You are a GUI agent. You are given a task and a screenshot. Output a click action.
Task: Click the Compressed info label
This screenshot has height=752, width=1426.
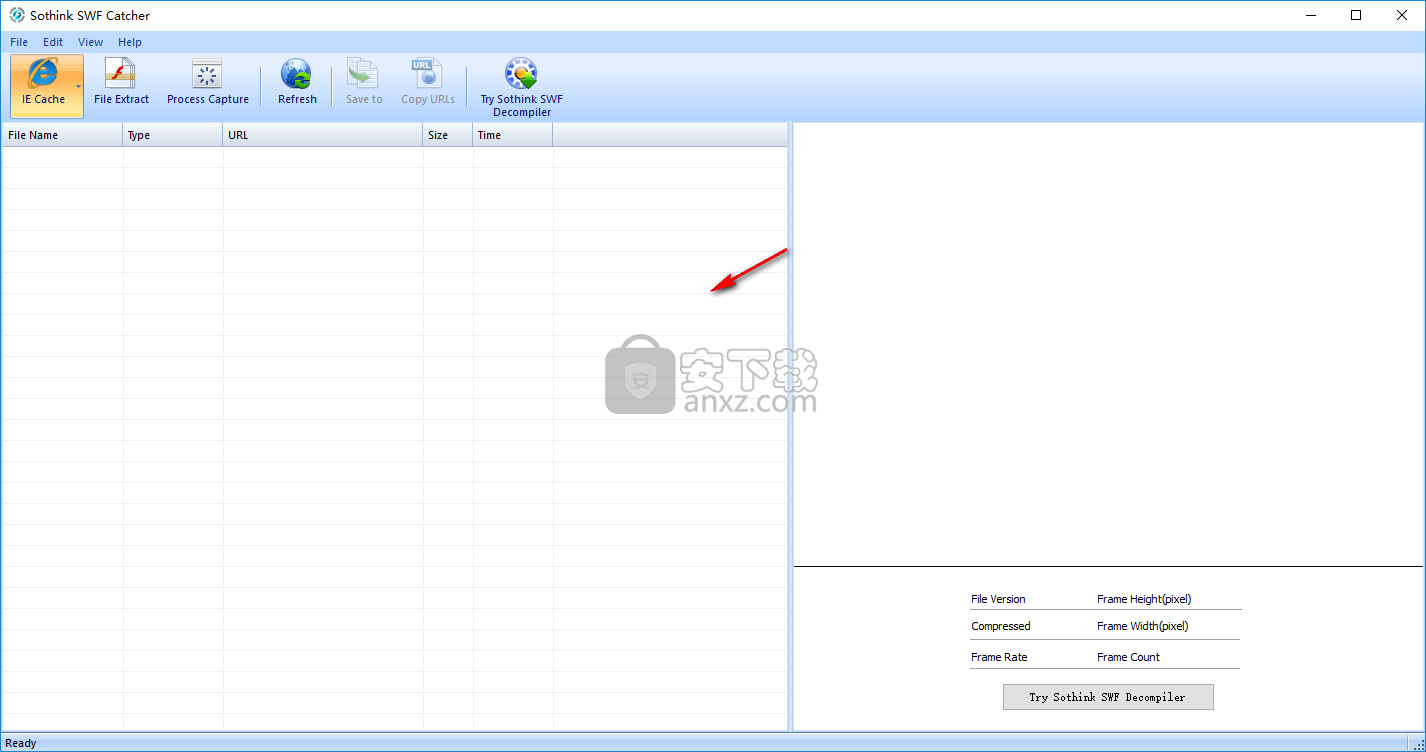[1000, 626]
